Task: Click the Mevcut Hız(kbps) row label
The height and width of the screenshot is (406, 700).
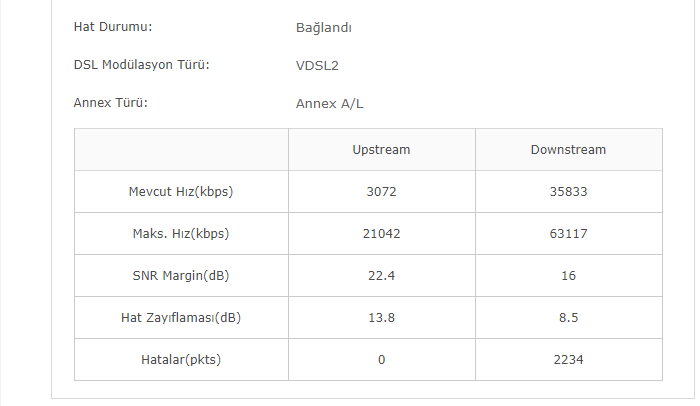Action: (x=181, y=192)
